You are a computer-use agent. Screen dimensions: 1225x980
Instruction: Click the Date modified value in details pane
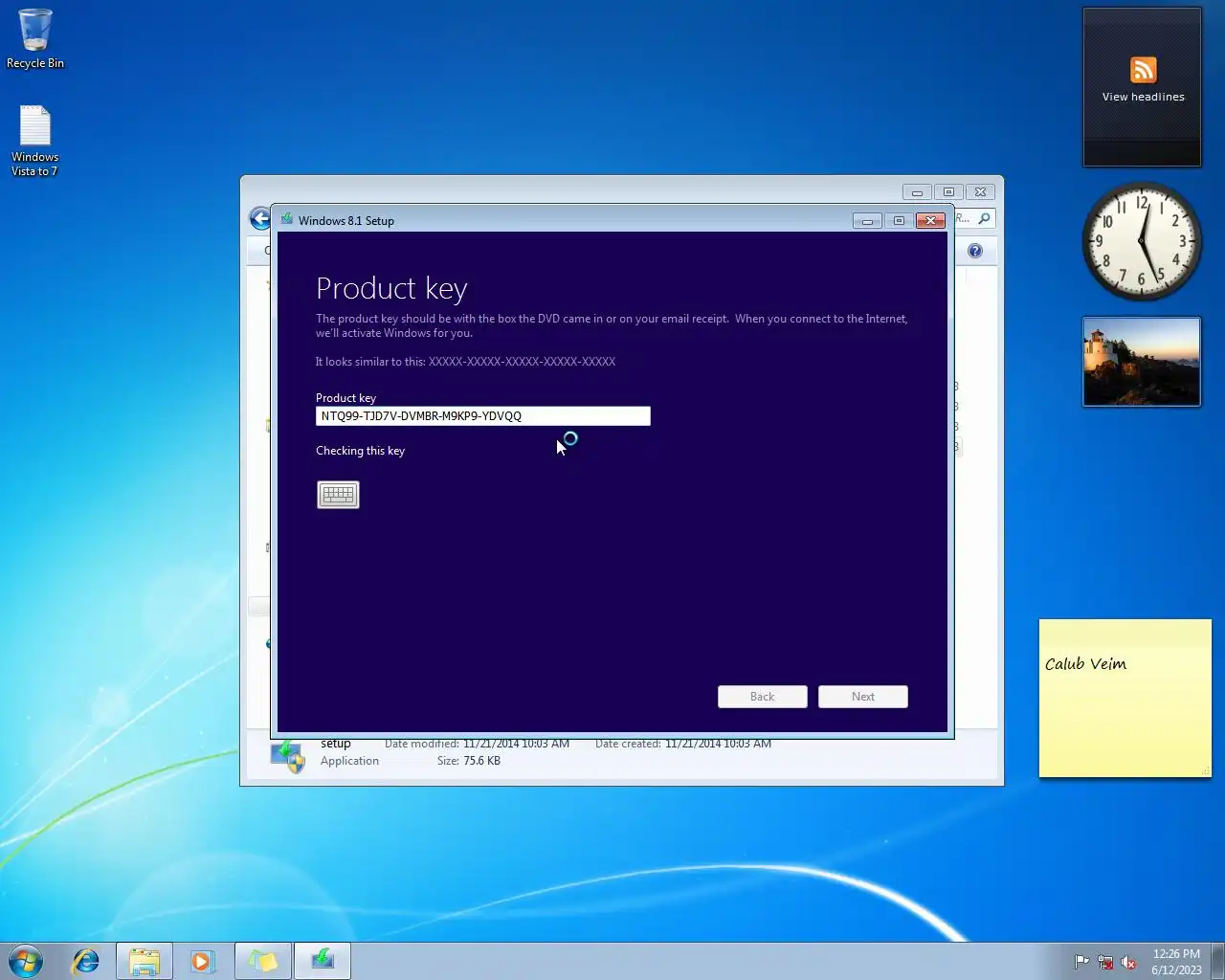516,744
